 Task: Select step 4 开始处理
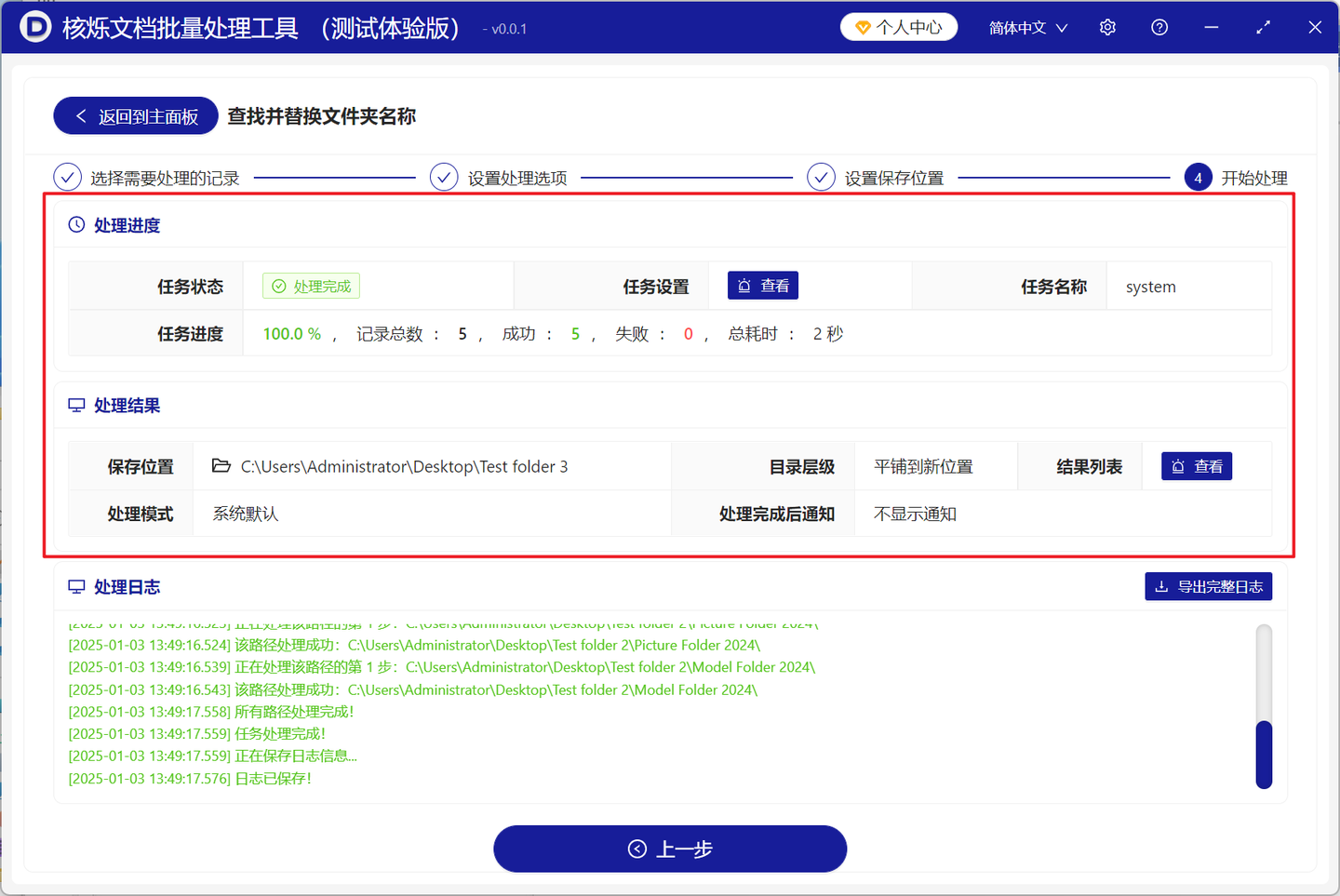click(1236, 178)
